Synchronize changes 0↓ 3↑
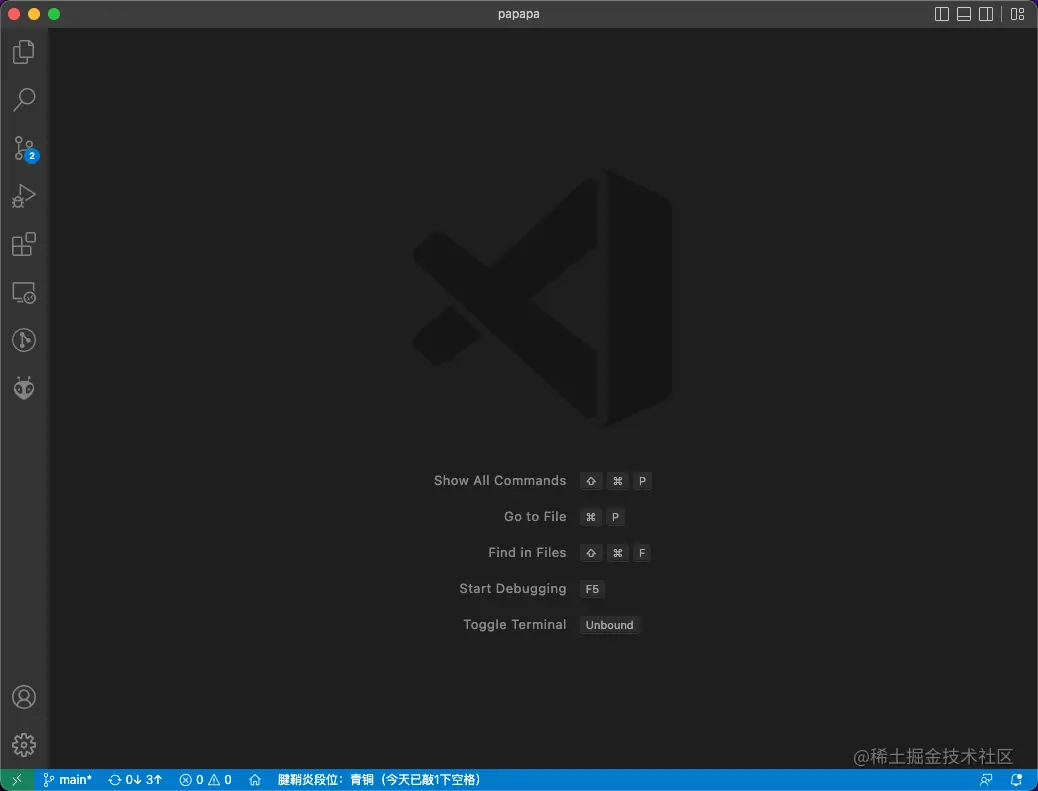The width and height of the screenshot is (1038, 791). tap(136, 780)
